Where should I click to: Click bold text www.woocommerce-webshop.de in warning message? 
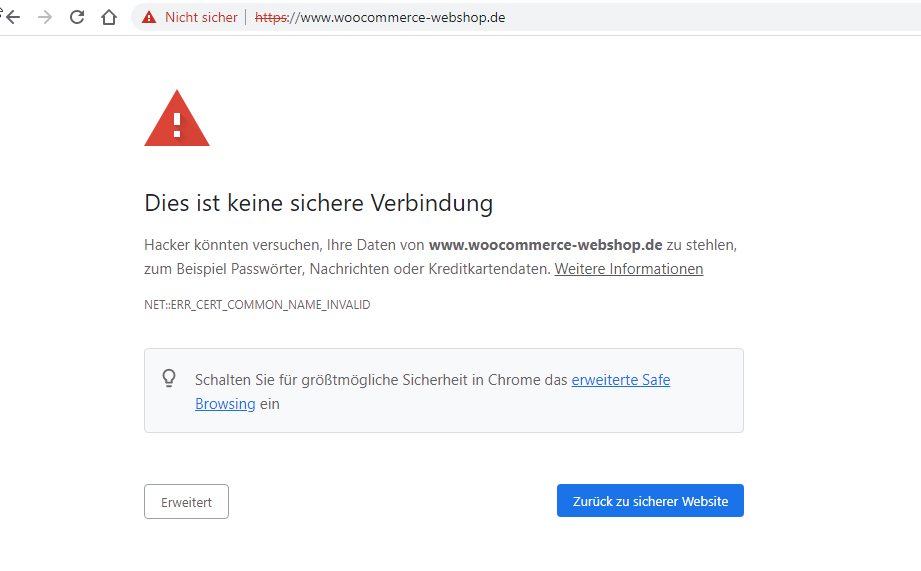coord(546,245)
